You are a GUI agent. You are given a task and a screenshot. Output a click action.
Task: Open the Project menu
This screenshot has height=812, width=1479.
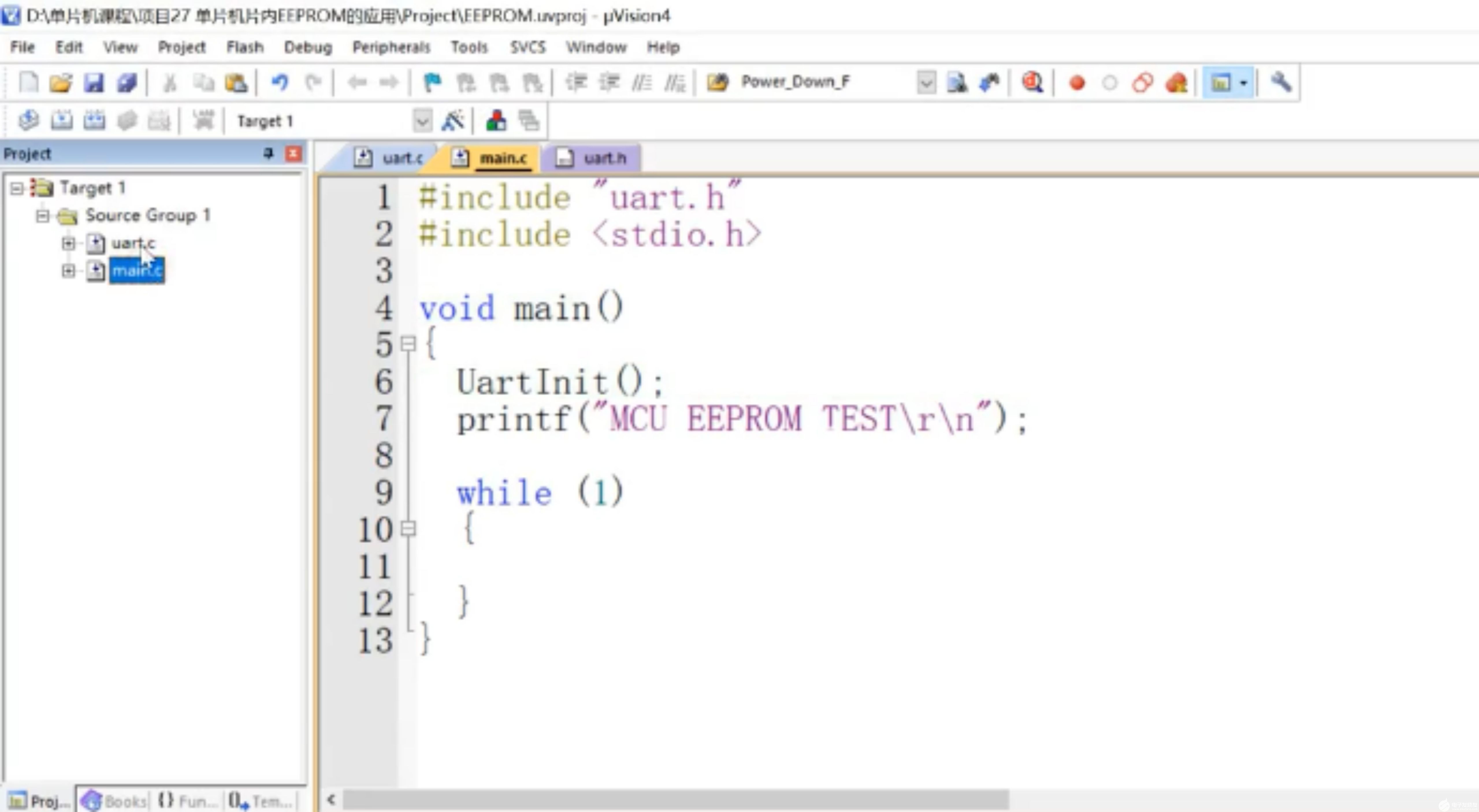pyautogui.click(x=181, y=47)
